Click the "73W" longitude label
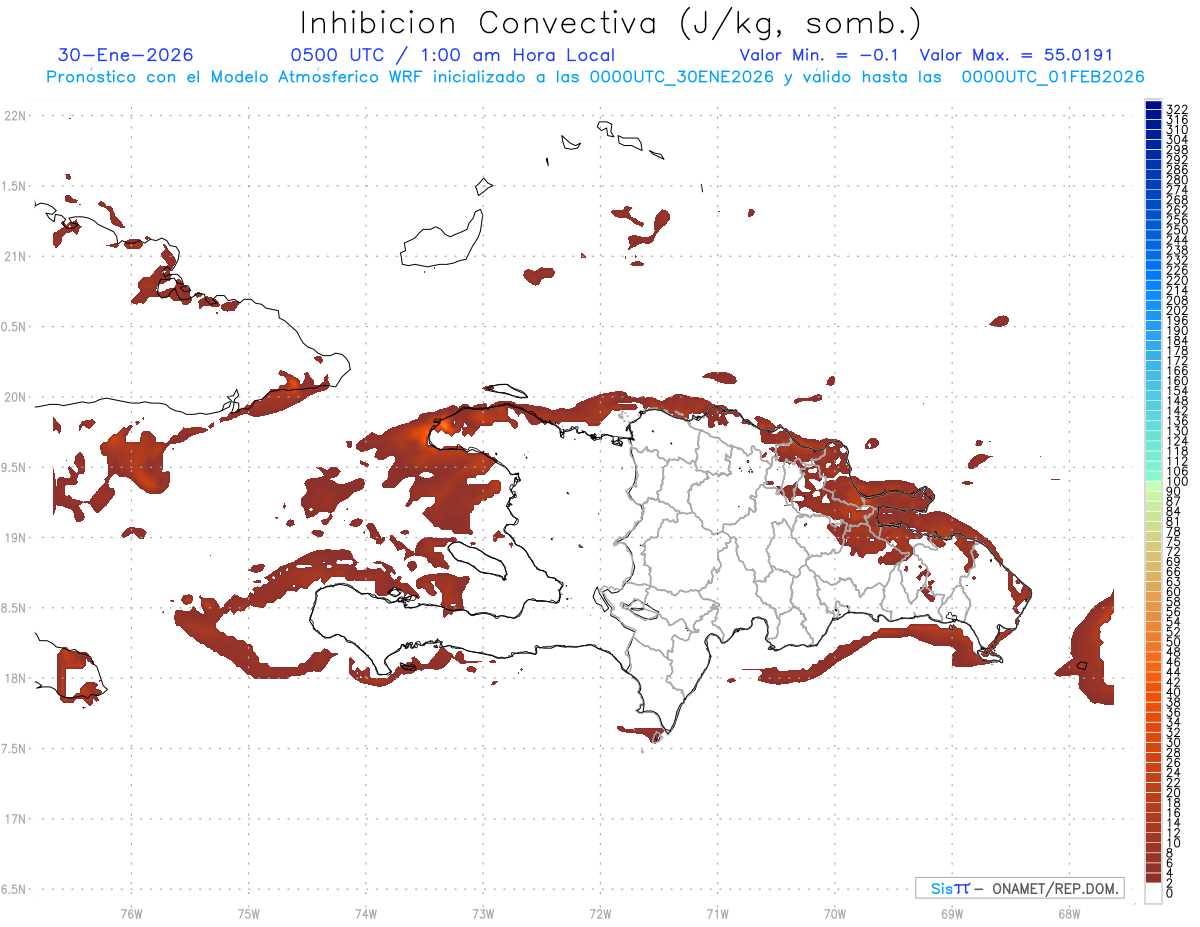Image resolution: width=1200 pixels, height=927 pixels. tap(483, 913)
